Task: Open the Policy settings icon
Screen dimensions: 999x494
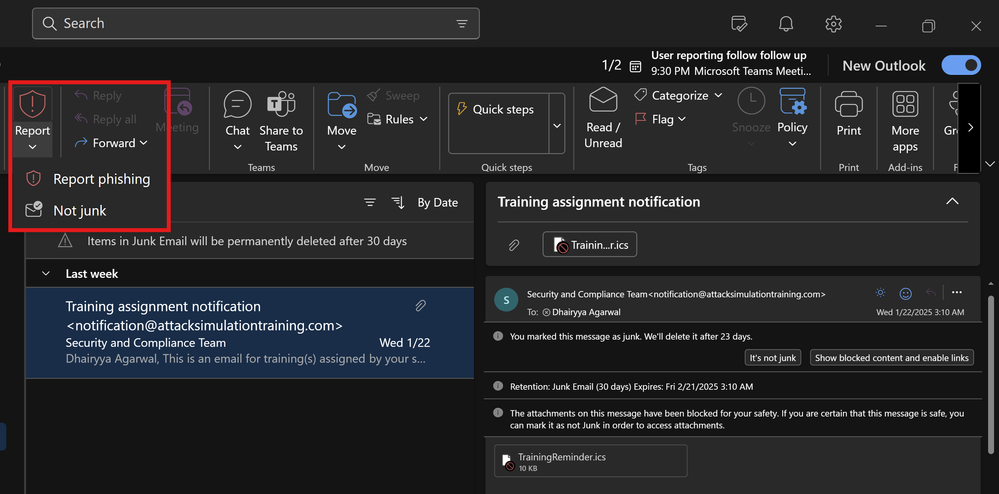Action: pos(793,102)
